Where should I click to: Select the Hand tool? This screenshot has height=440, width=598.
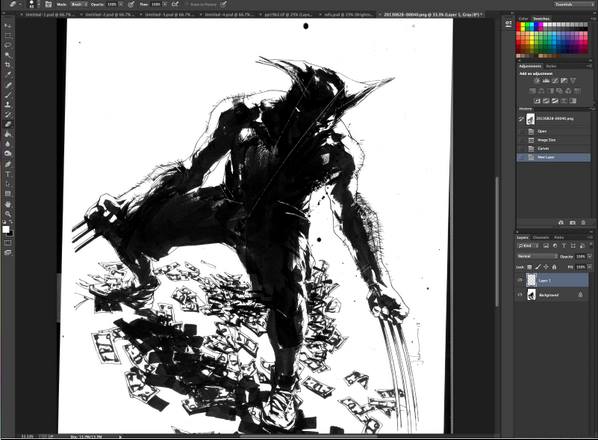click(8, 204)
